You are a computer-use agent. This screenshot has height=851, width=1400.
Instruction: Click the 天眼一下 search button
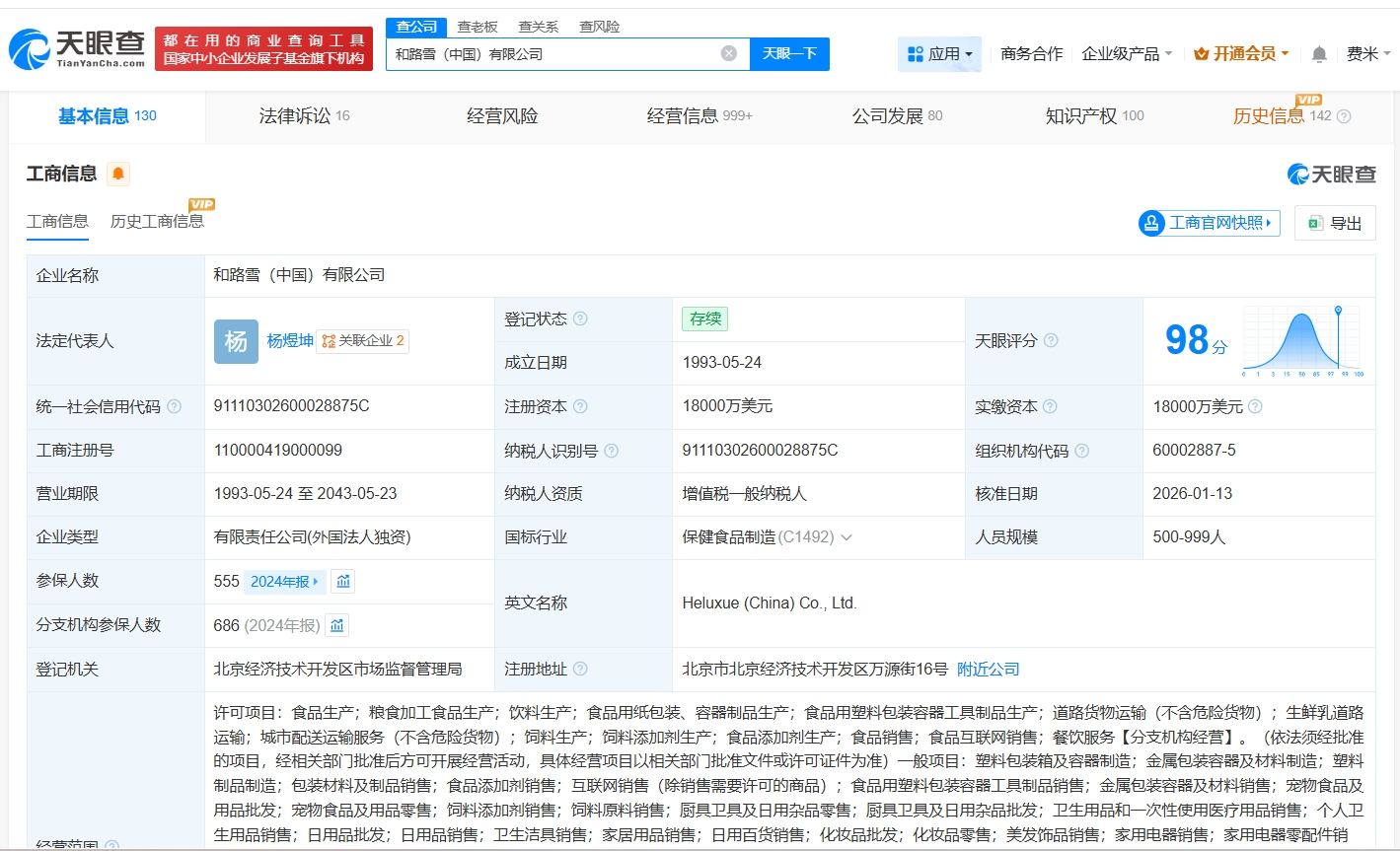789,53
